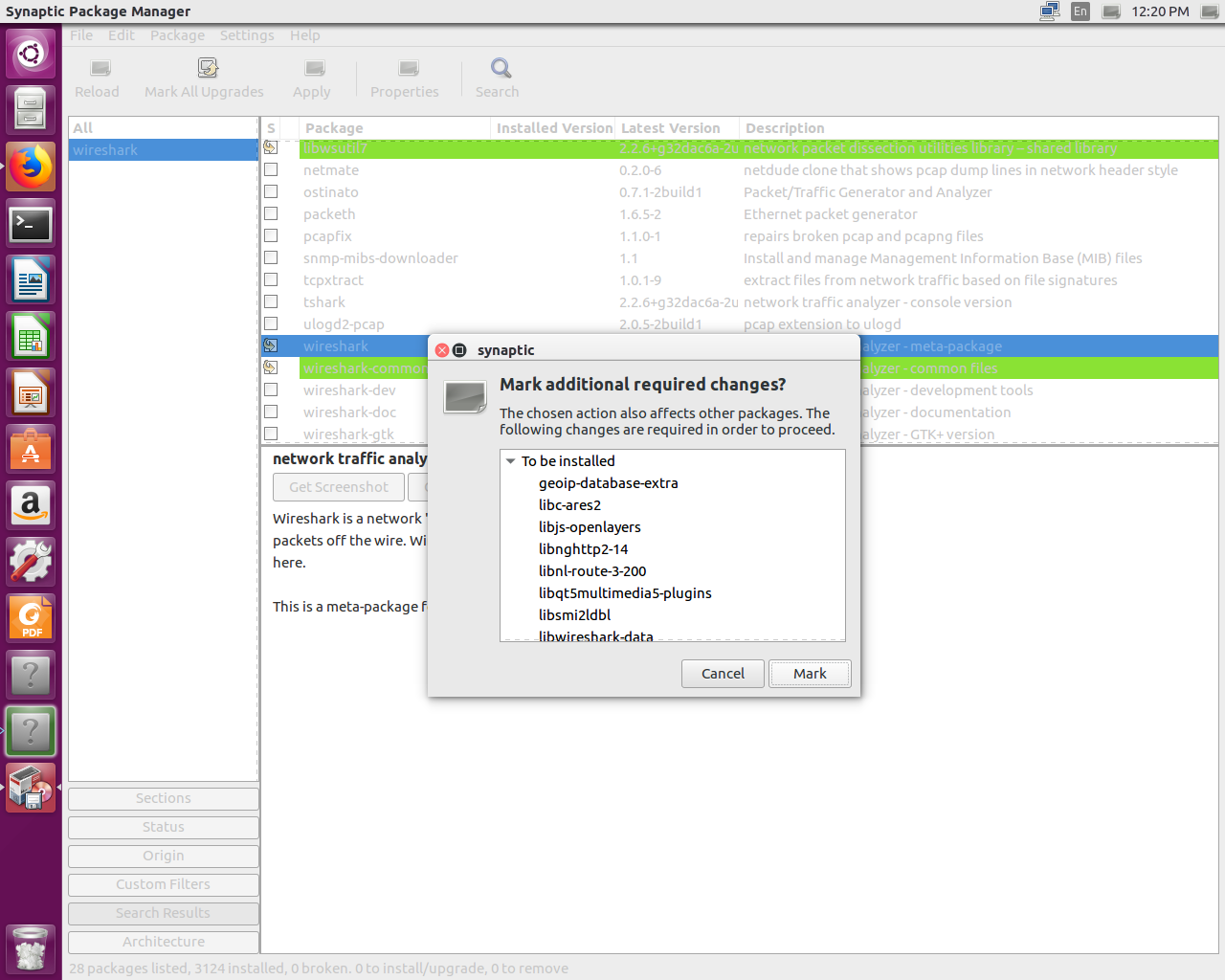Viewport: 1225px width, 980px height.
Task: Sort by the Latest Version column header
Action: (677, 128)
